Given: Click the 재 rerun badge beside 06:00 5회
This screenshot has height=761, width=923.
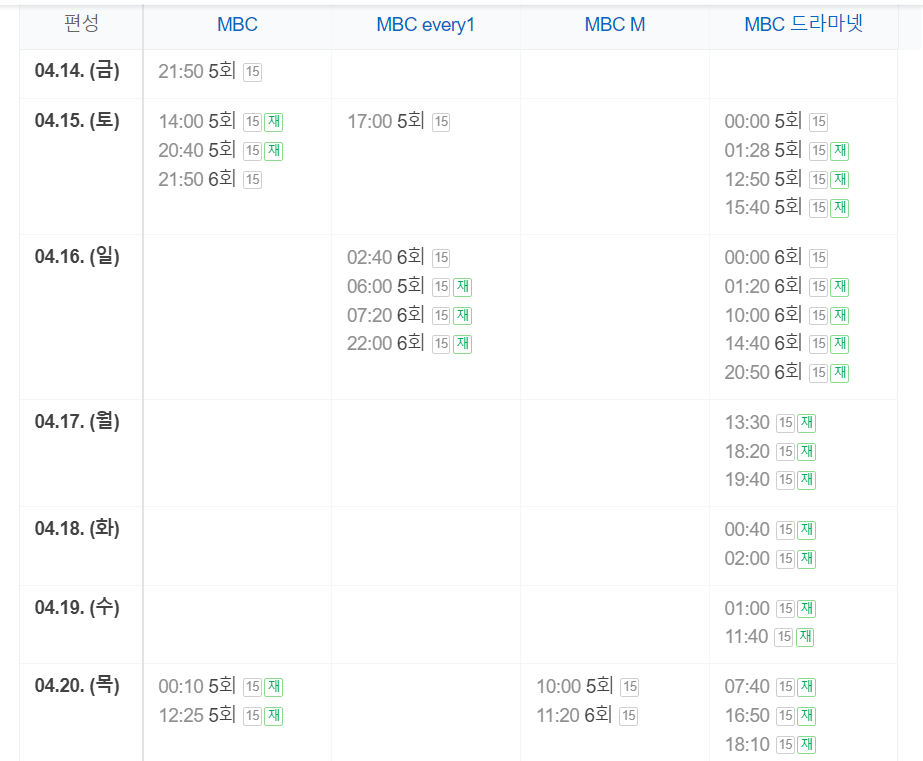Looking at the screenshot, I should 463,287.
